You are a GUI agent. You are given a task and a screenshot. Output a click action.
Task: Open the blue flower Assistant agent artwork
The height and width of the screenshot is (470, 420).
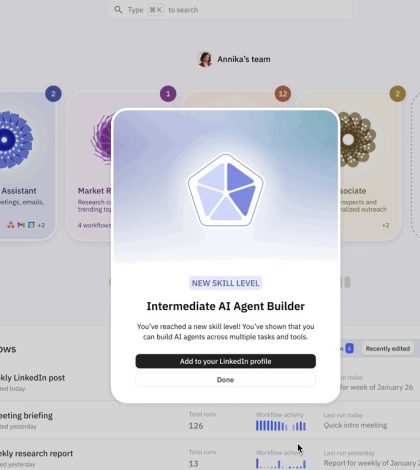(x=15, y=140)
